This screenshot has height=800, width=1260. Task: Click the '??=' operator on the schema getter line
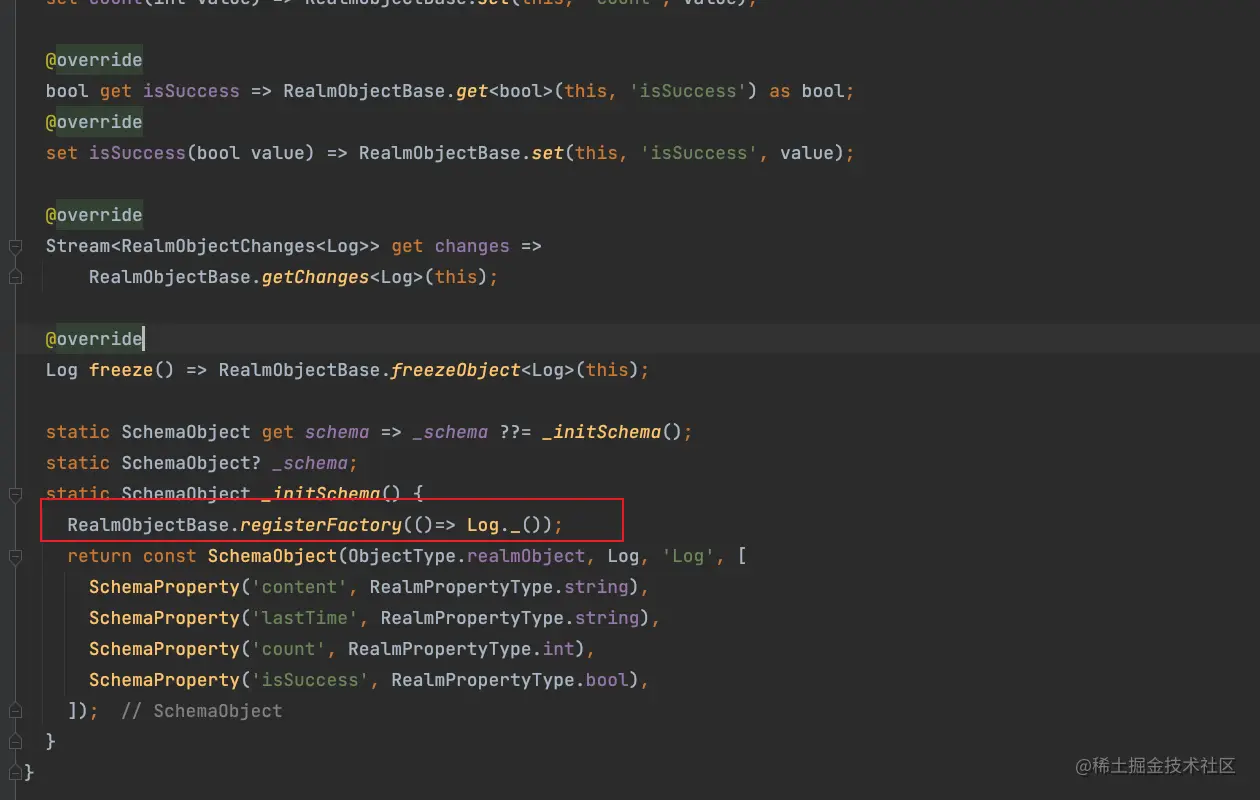coord(515,432)
